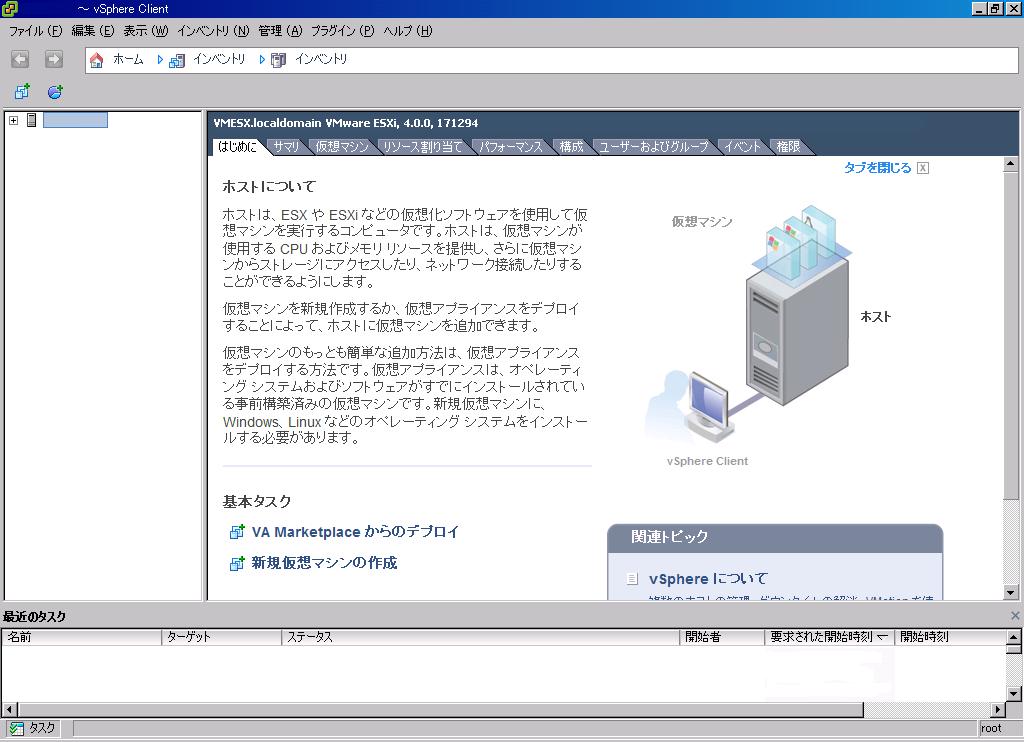Click the タスク icon in the status bar
1024x742 pixels.
pyautogui.click(x=16, y=728)
